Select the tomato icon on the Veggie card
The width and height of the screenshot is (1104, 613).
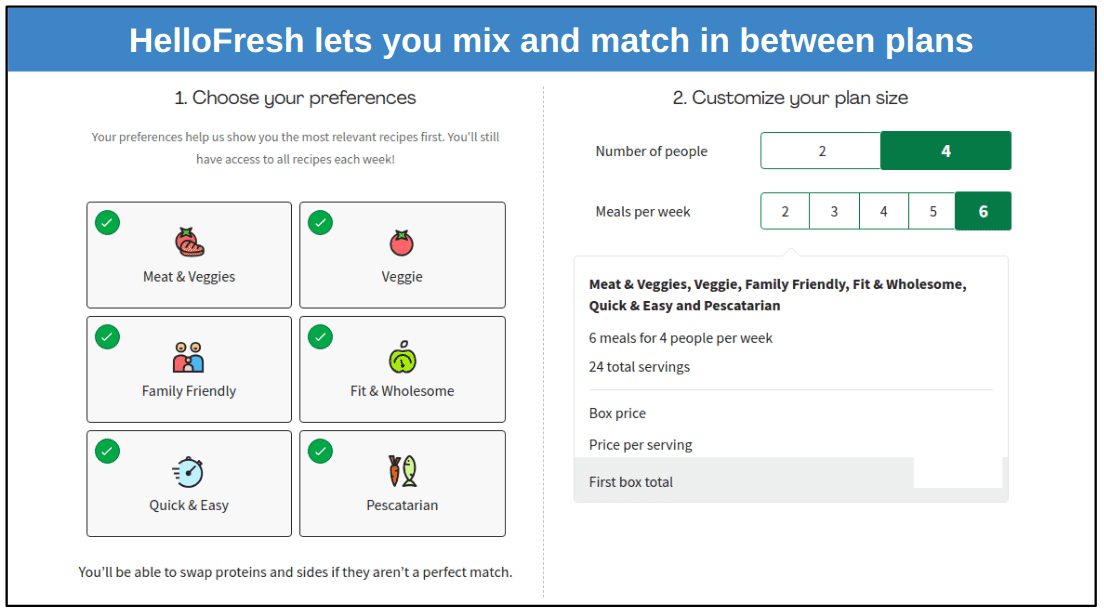(x=402, y=243)
